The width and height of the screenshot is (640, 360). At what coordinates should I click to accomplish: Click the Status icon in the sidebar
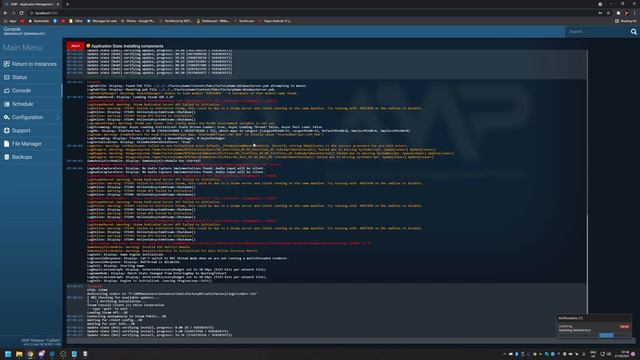[x=7, y=77]
